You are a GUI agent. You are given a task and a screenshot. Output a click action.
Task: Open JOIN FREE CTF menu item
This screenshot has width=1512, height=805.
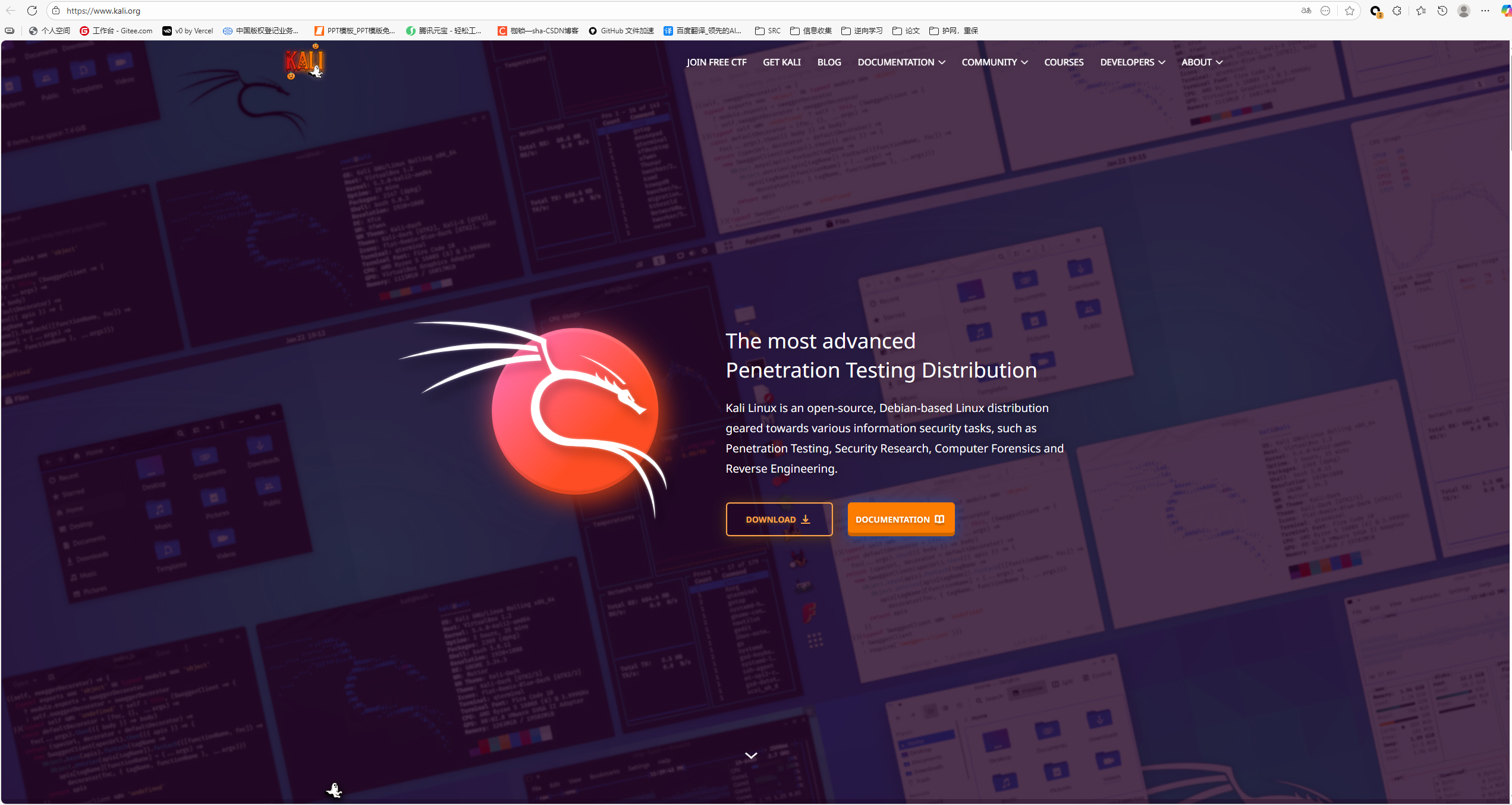716,62
